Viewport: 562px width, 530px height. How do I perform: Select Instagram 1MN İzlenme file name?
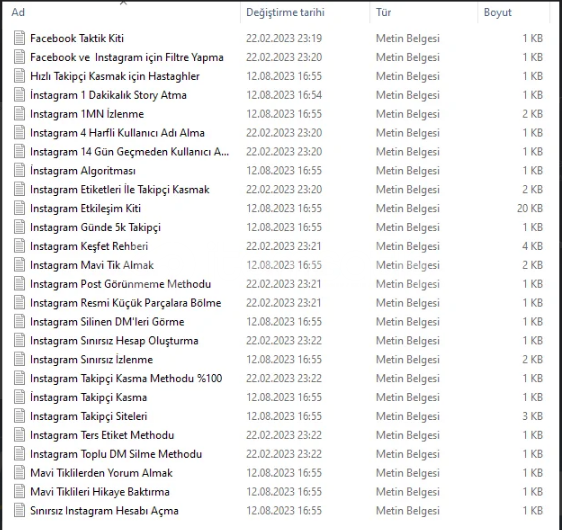point(87,114)
